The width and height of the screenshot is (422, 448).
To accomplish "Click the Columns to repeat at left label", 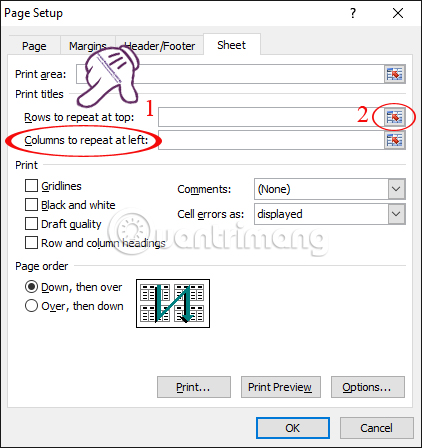I will [86, 140].
